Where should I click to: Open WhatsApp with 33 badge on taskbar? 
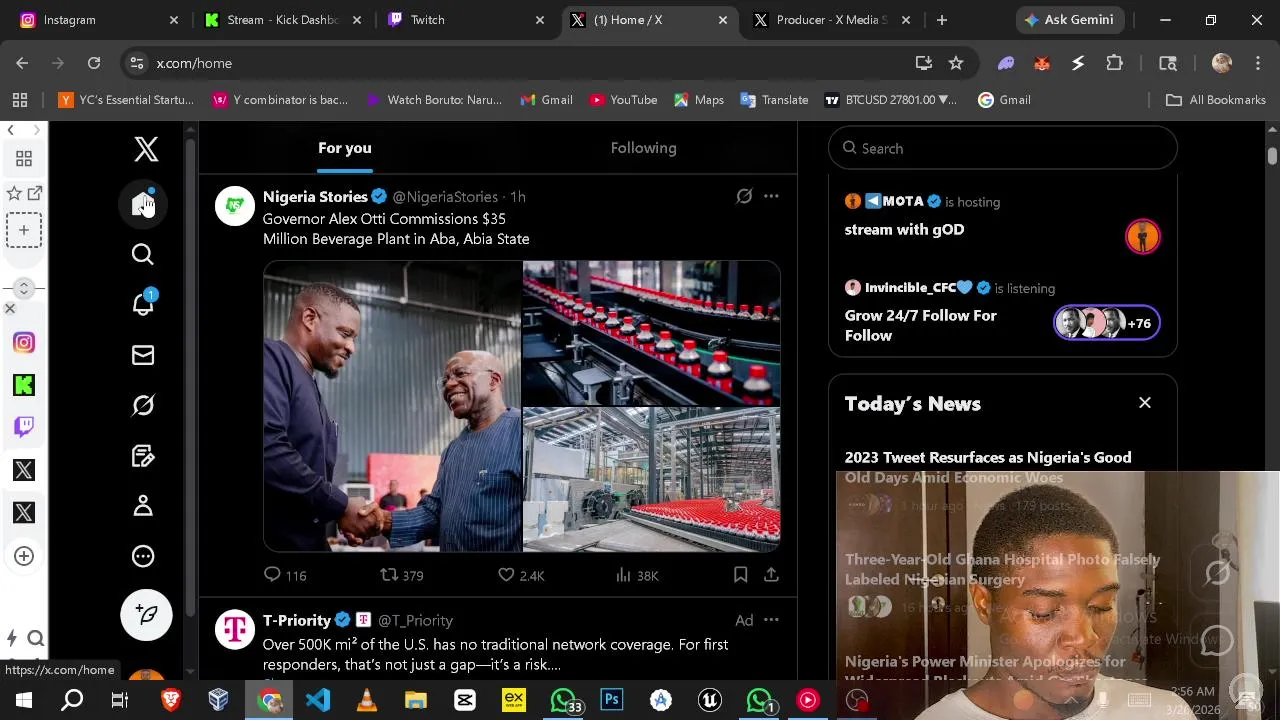tap(564, 701)
